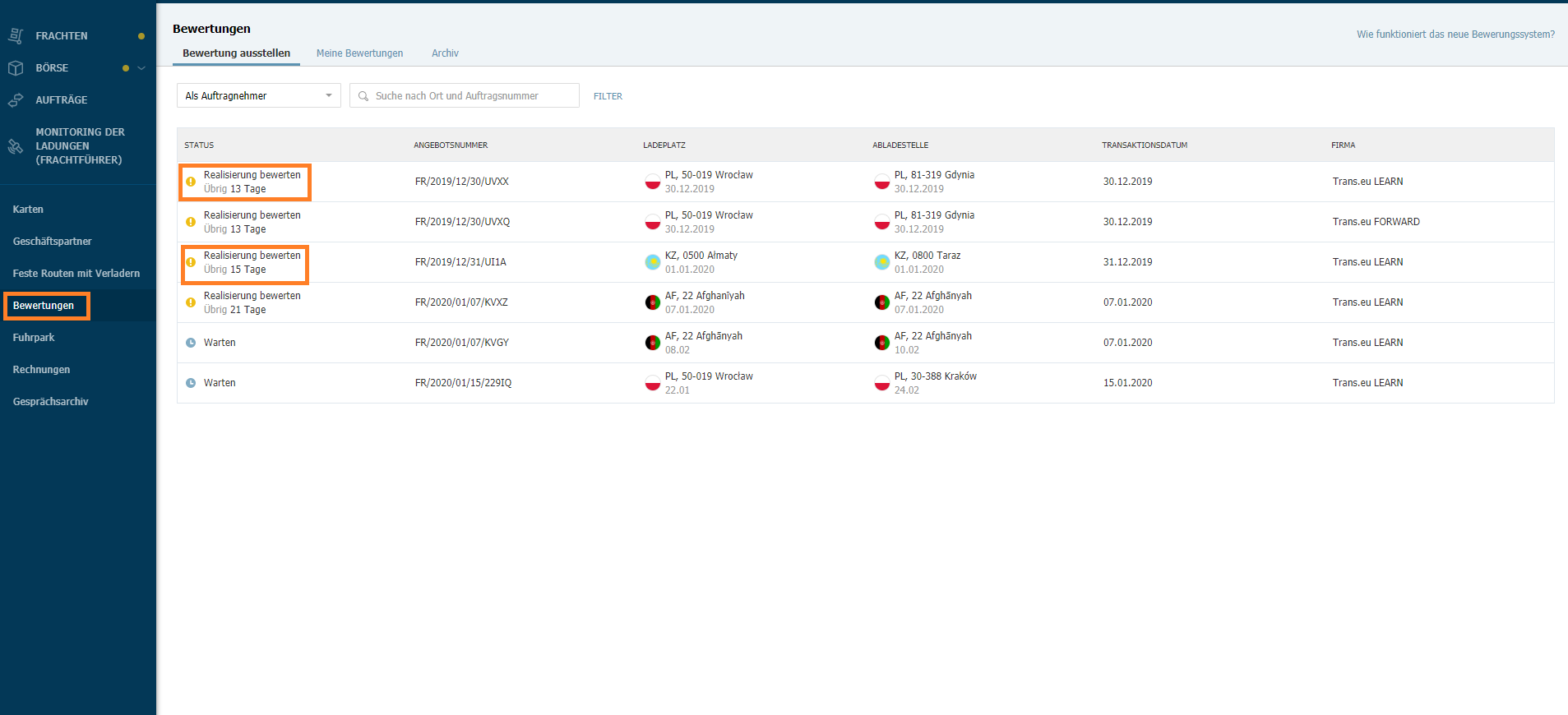Image resolution: width=1568 pixels, height=715 pixels.
Task: Click the Kazakhstan flag beside Taraz
Action: (x=882, y=262)
